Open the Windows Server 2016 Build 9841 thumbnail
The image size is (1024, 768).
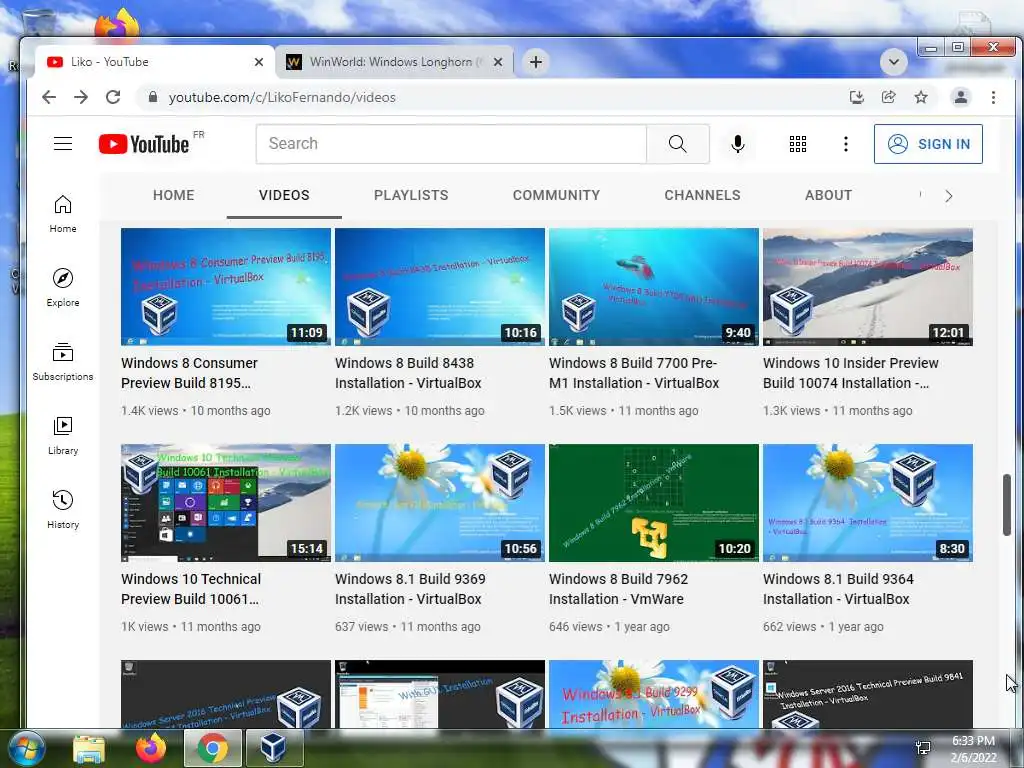[x=868, y=694]
